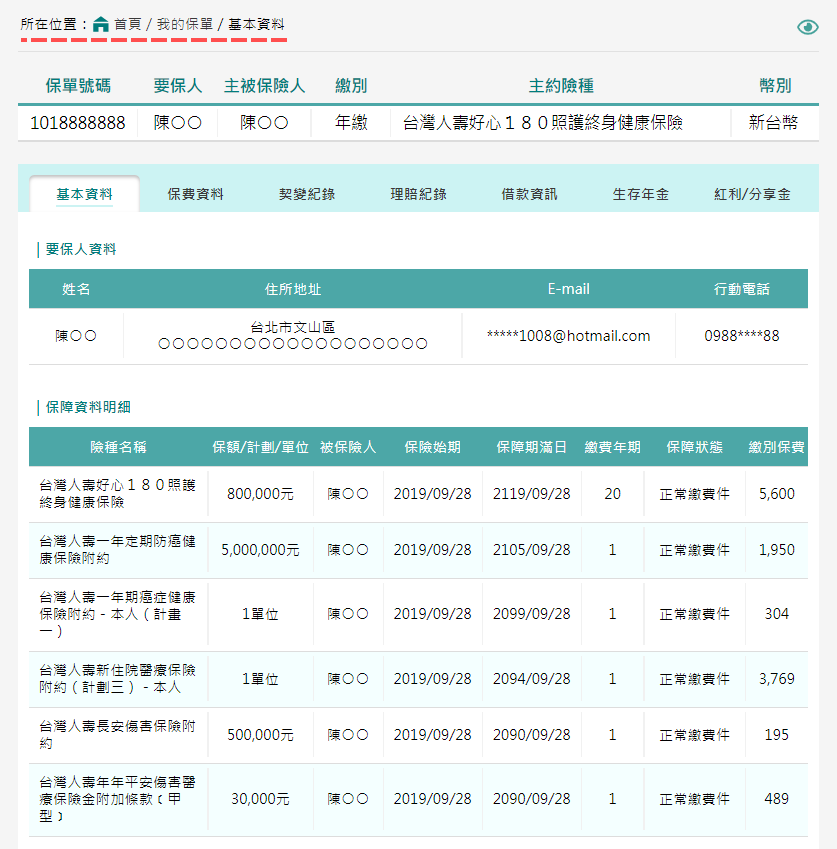
Task: View the 理賠紀錄 tab
Action: tap(418, 194)
